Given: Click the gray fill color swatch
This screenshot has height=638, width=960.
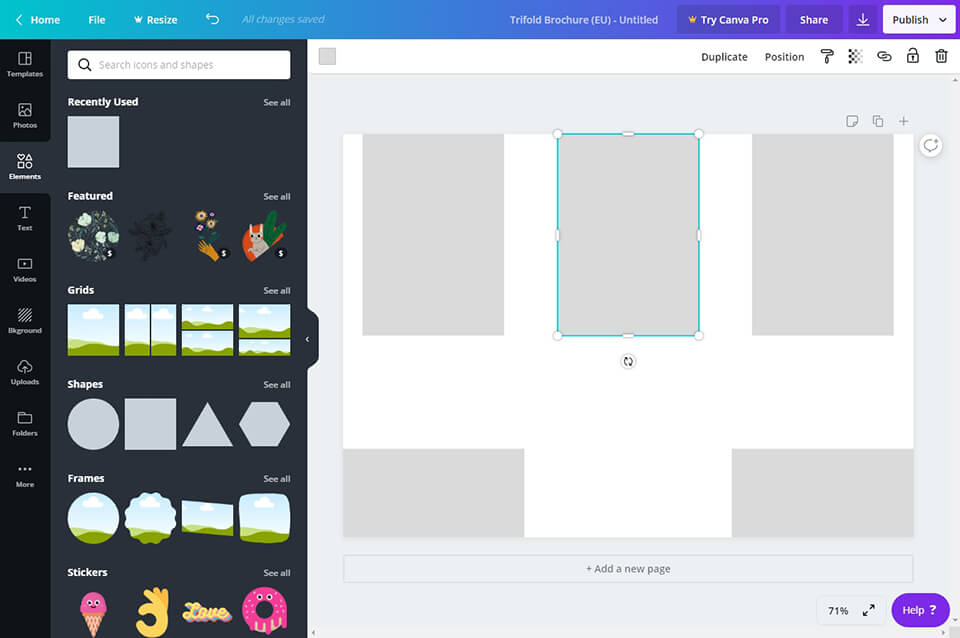Looking at the screenshot, I should pos(327,57).
